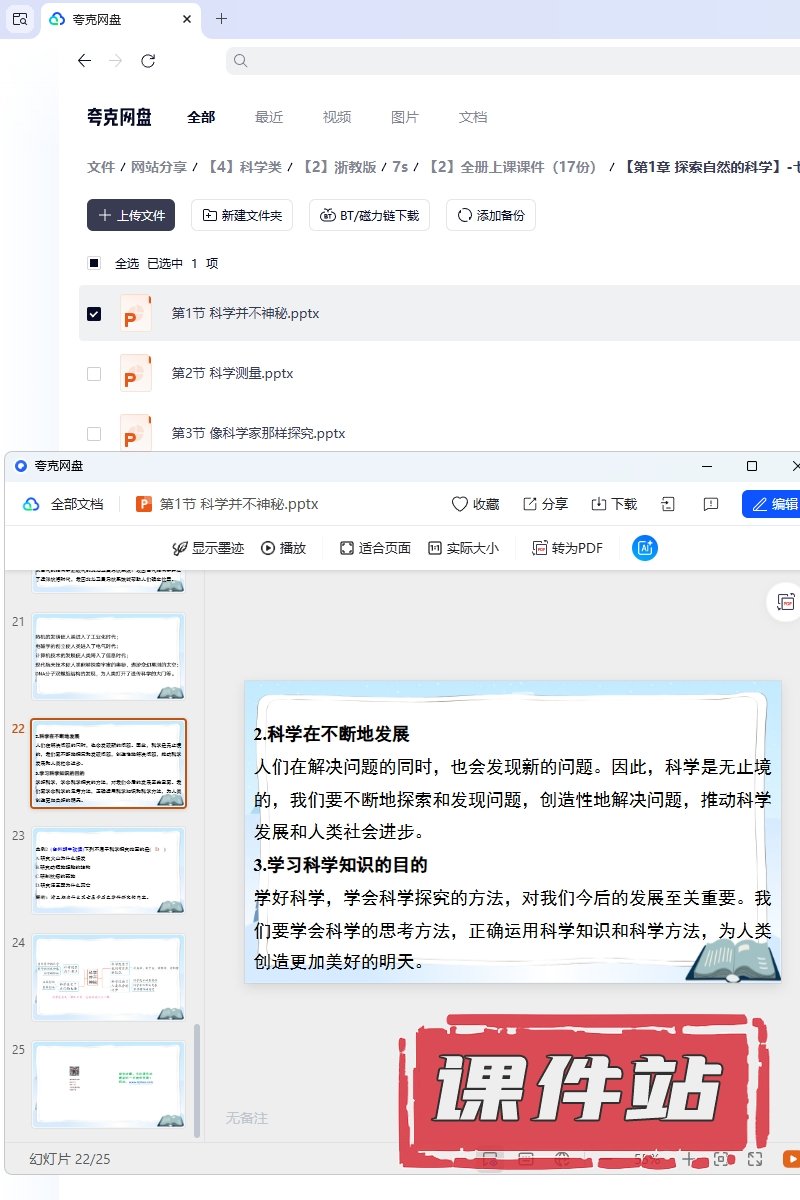This screenshot has width=800, height=1200.
Task: Click the 收藏 heart icon
Action: pyautogui.click(x=475, y=504)
